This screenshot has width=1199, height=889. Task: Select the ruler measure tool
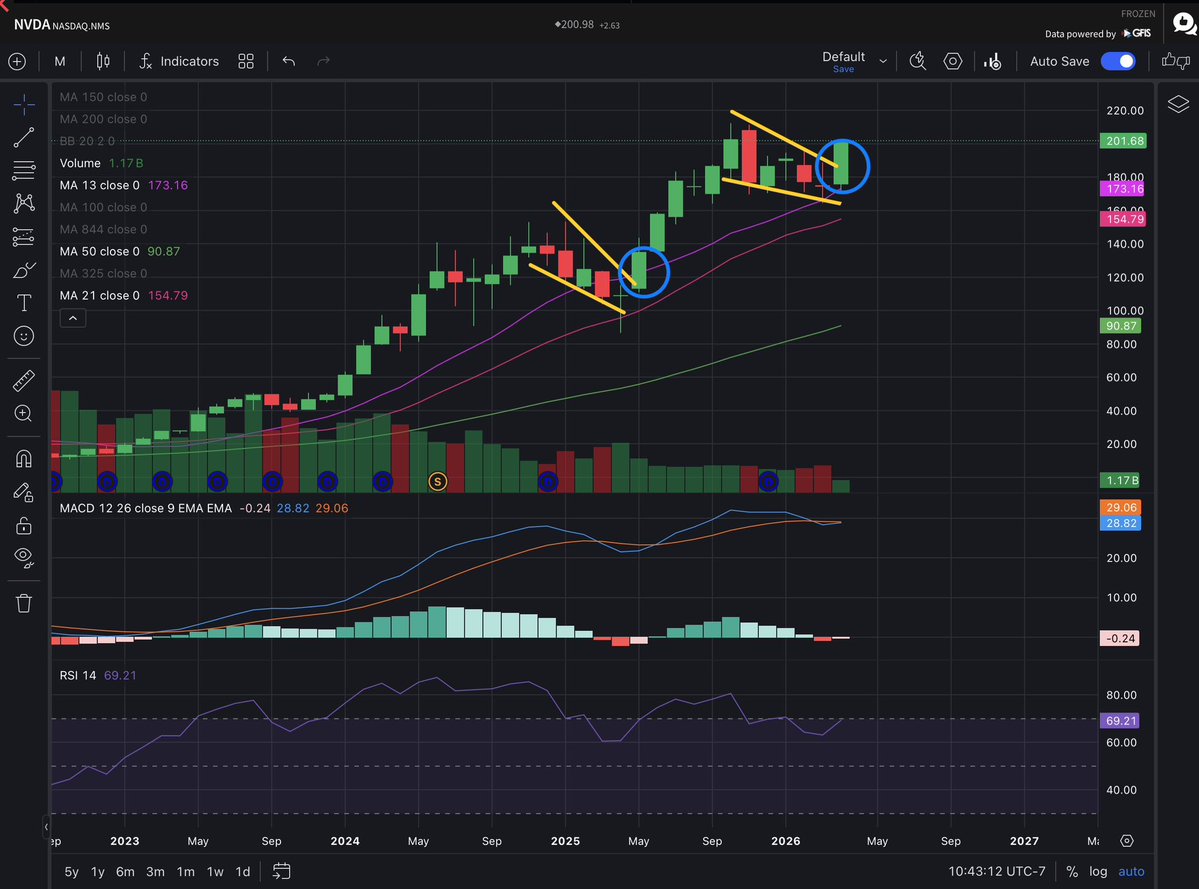pyautogui.click(x=24, y=380)
